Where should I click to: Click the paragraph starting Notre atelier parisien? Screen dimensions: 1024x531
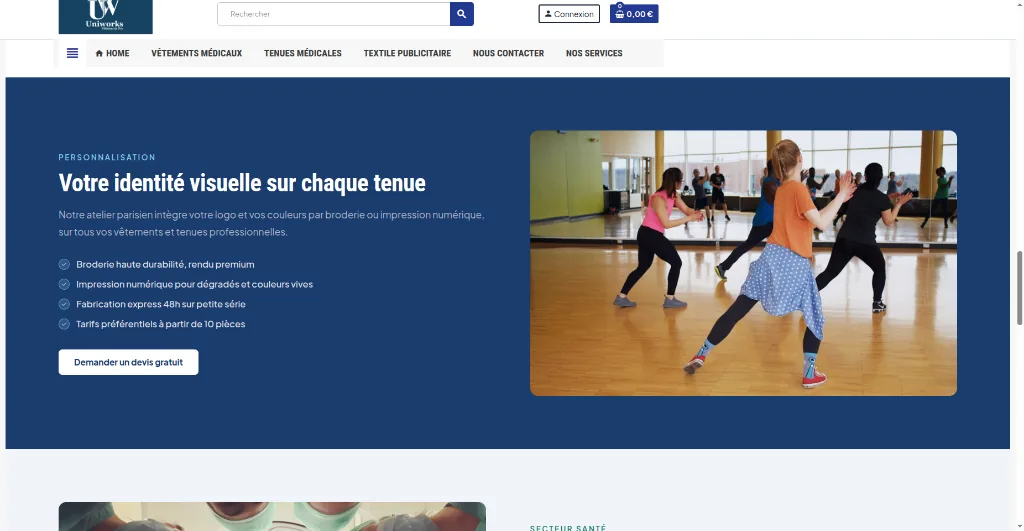pyautogui.click(x=272, y=223)
